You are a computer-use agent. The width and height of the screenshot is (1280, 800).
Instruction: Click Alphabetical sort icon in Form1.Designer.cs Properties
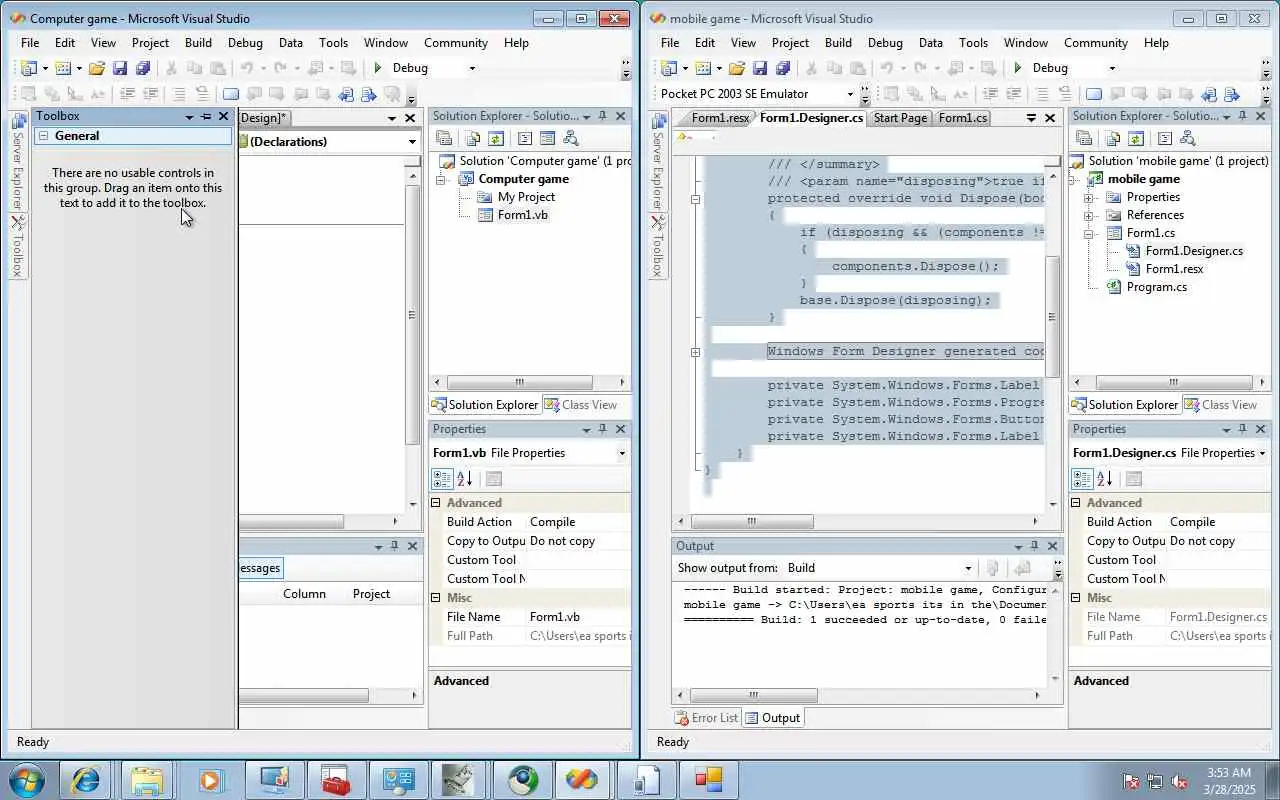pos(1104,479)
